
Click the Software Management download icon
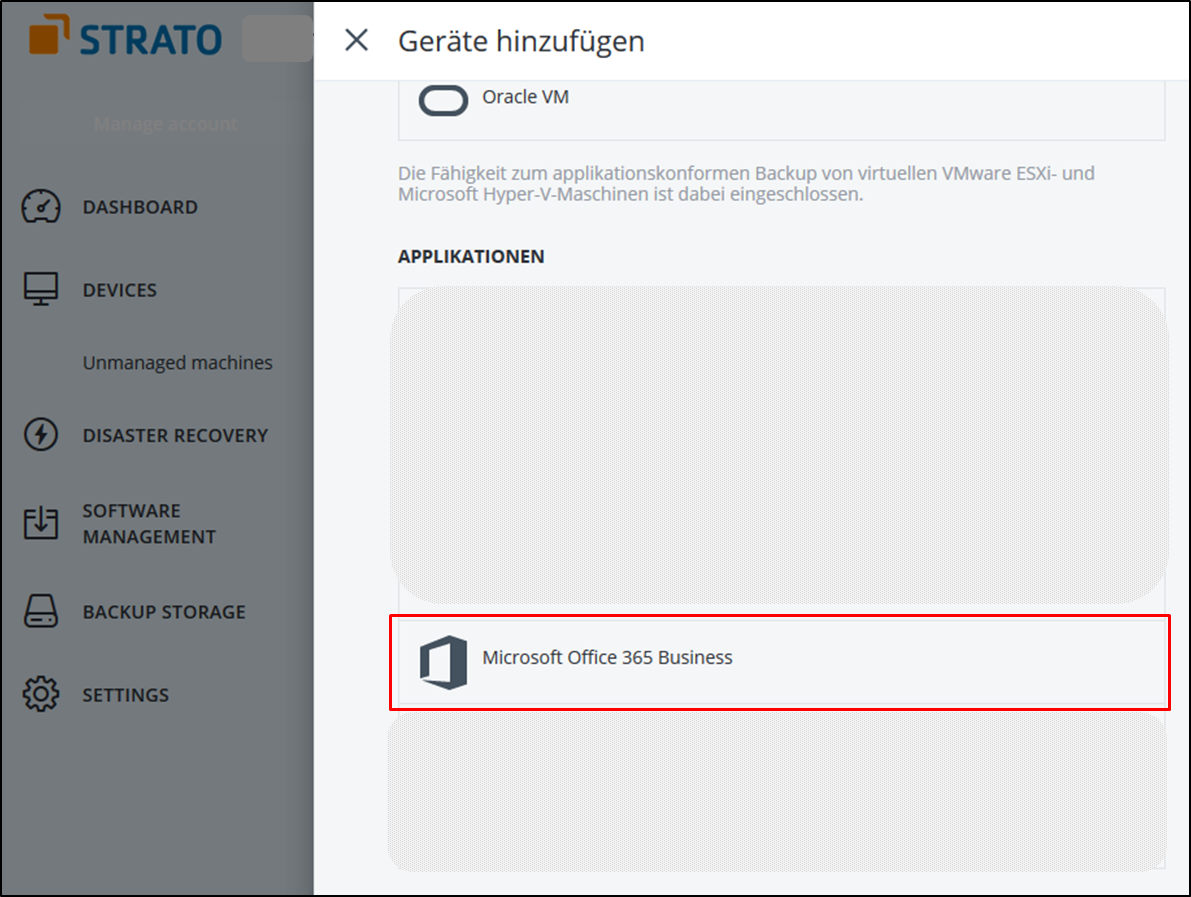[41, 523]
